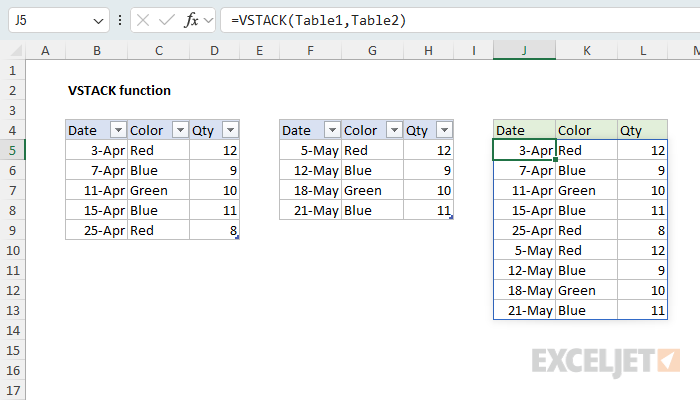Click cell '21-May' in column F

[x=310, y=210]
